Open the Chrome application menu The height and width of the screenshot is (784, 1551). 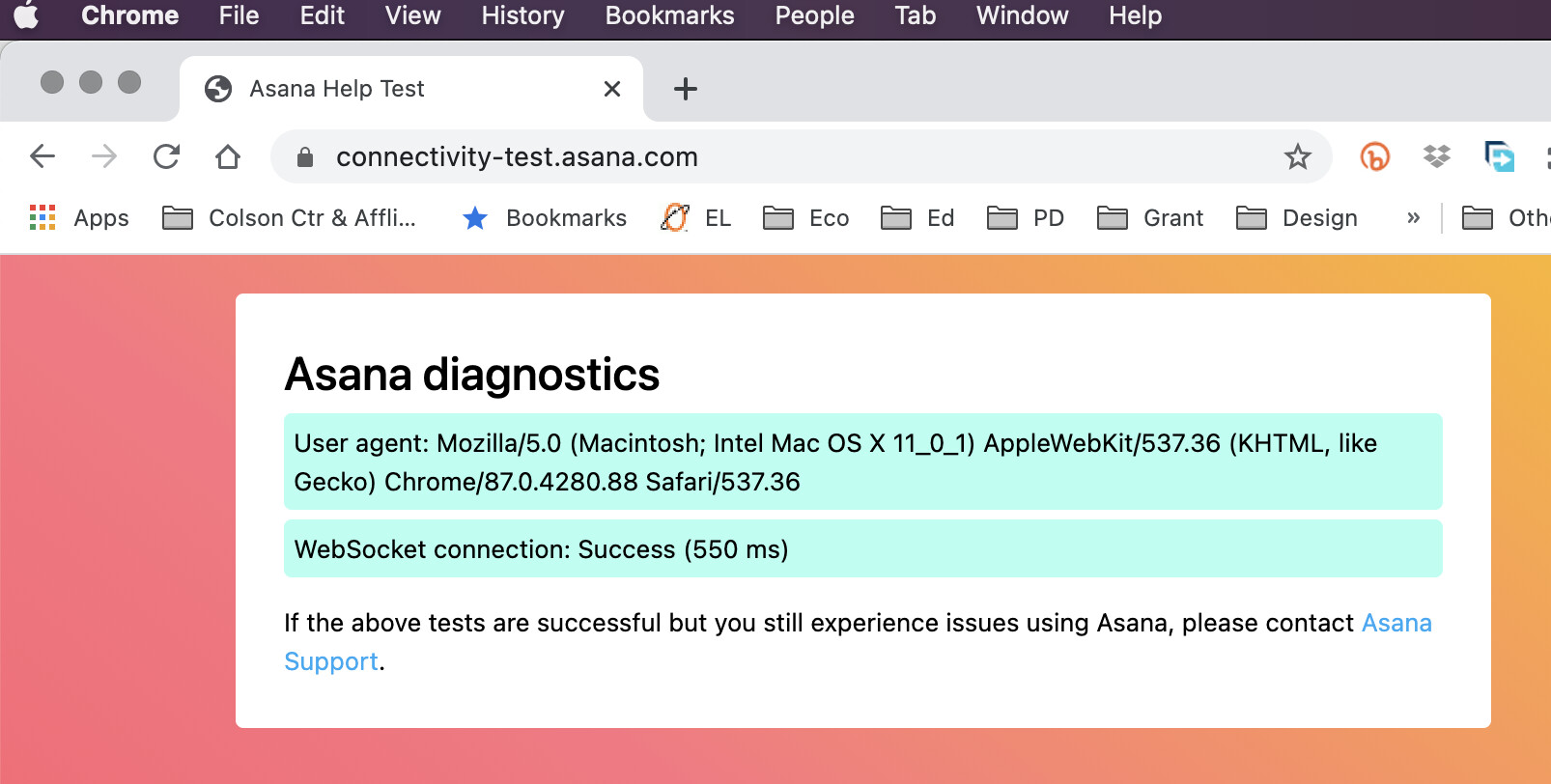[x=129, y=15]
